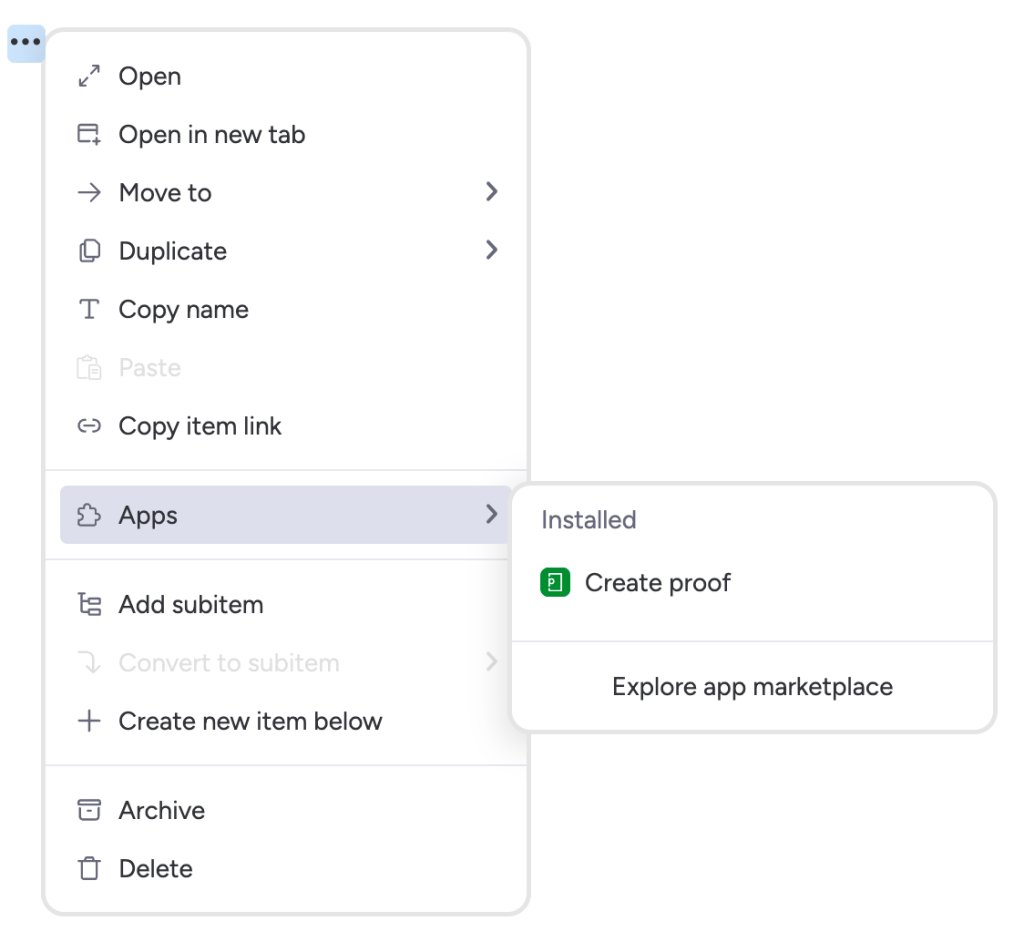Click the Installed section header
The height and width of the screenshot is (942, 1024).
tap(587, 520)
